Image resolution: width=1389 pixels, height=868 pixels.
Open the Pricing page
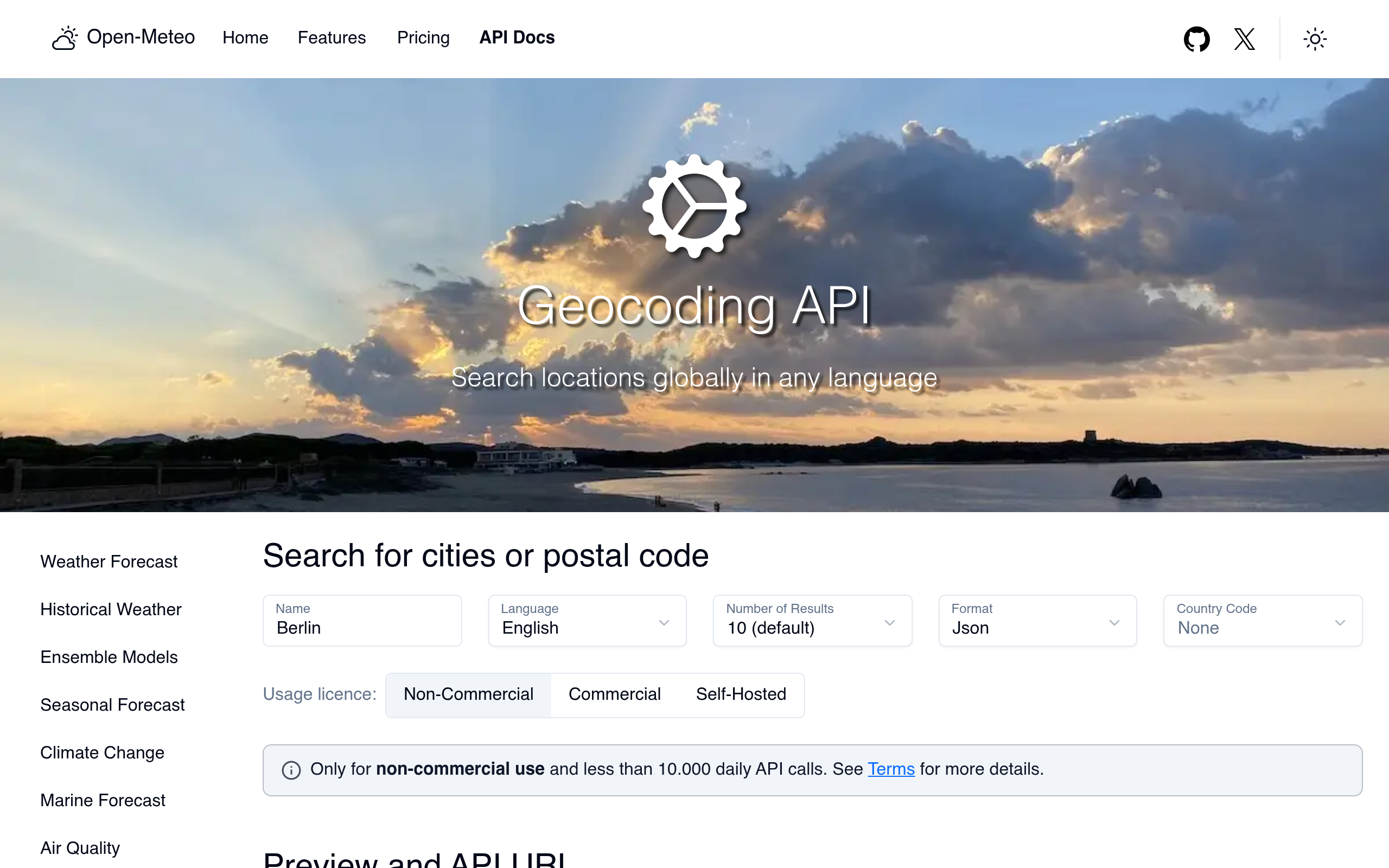coord(424,38)
